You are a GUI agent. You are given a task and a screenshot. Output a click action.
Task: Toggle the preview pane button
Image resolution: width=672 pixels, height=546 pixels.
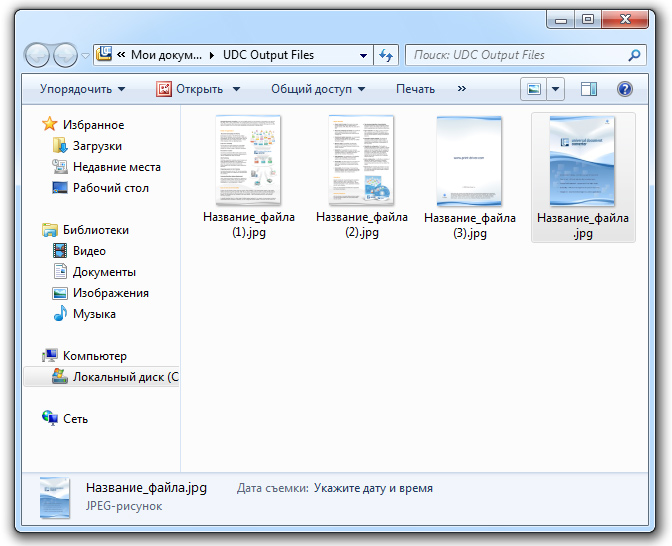coord(588,89)
